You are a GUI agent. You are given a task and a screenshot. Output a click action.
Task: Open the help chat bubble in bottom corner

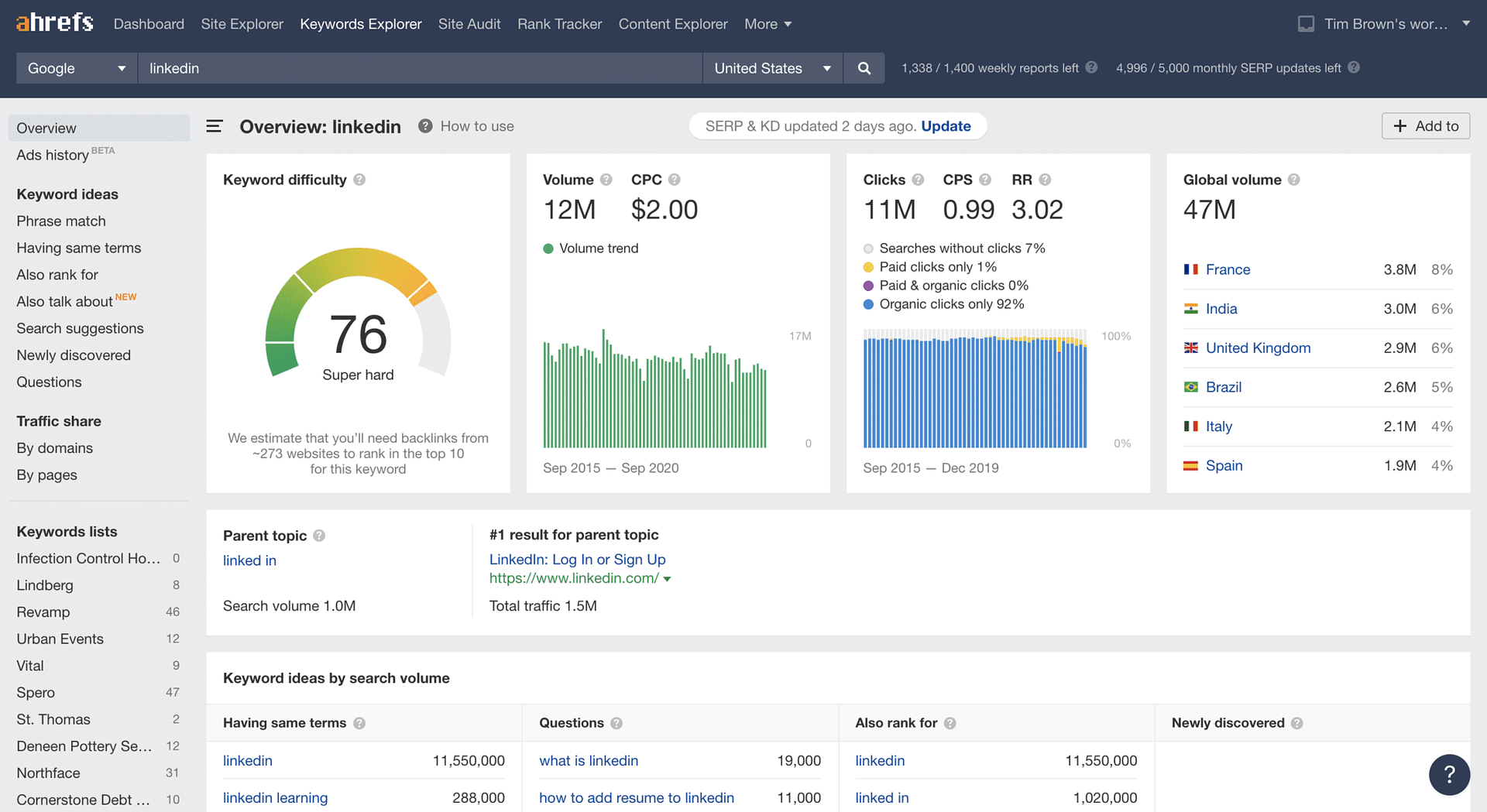(1449, 774)
